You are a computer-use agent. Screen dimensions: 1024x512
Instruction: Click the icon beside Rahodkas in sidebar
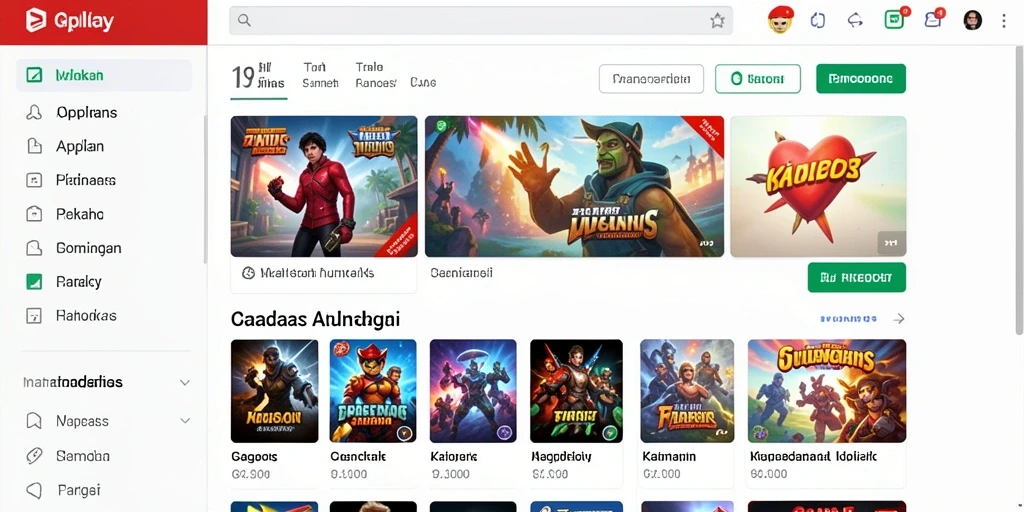34,316
